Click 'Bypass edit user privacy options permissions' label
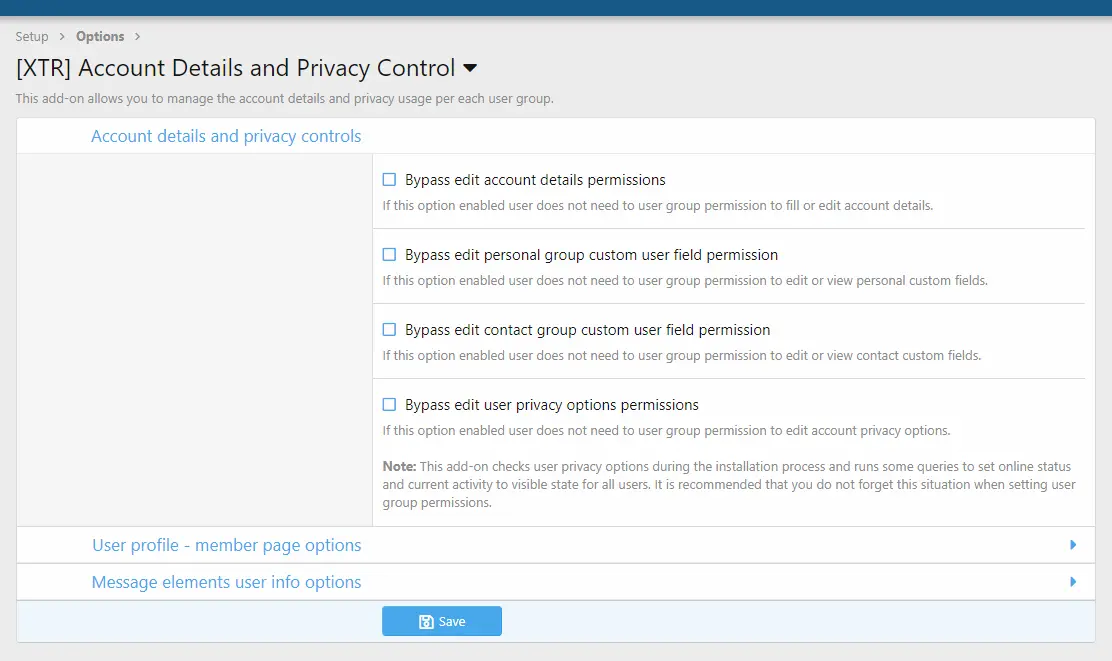The image size is (1112, 661). click(x=552, y=405)
